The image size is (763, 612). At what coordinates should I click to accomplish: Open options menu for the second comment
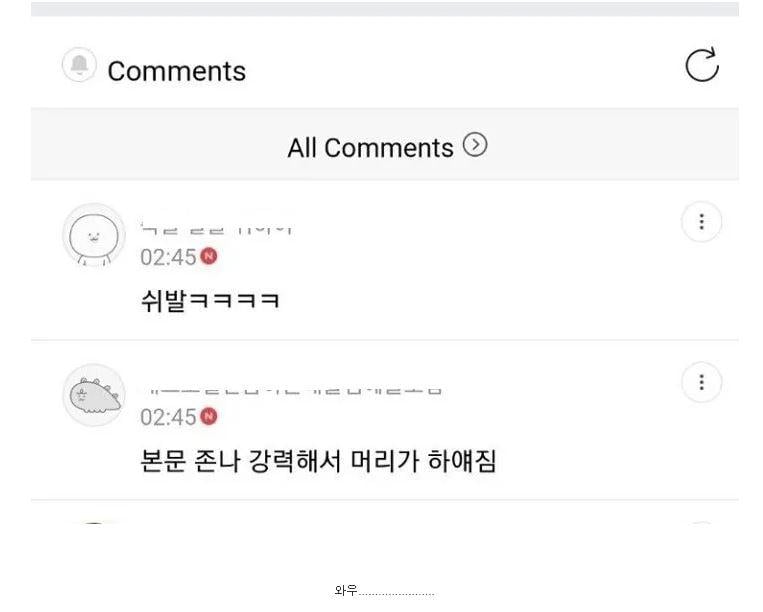tap(701, 382)
